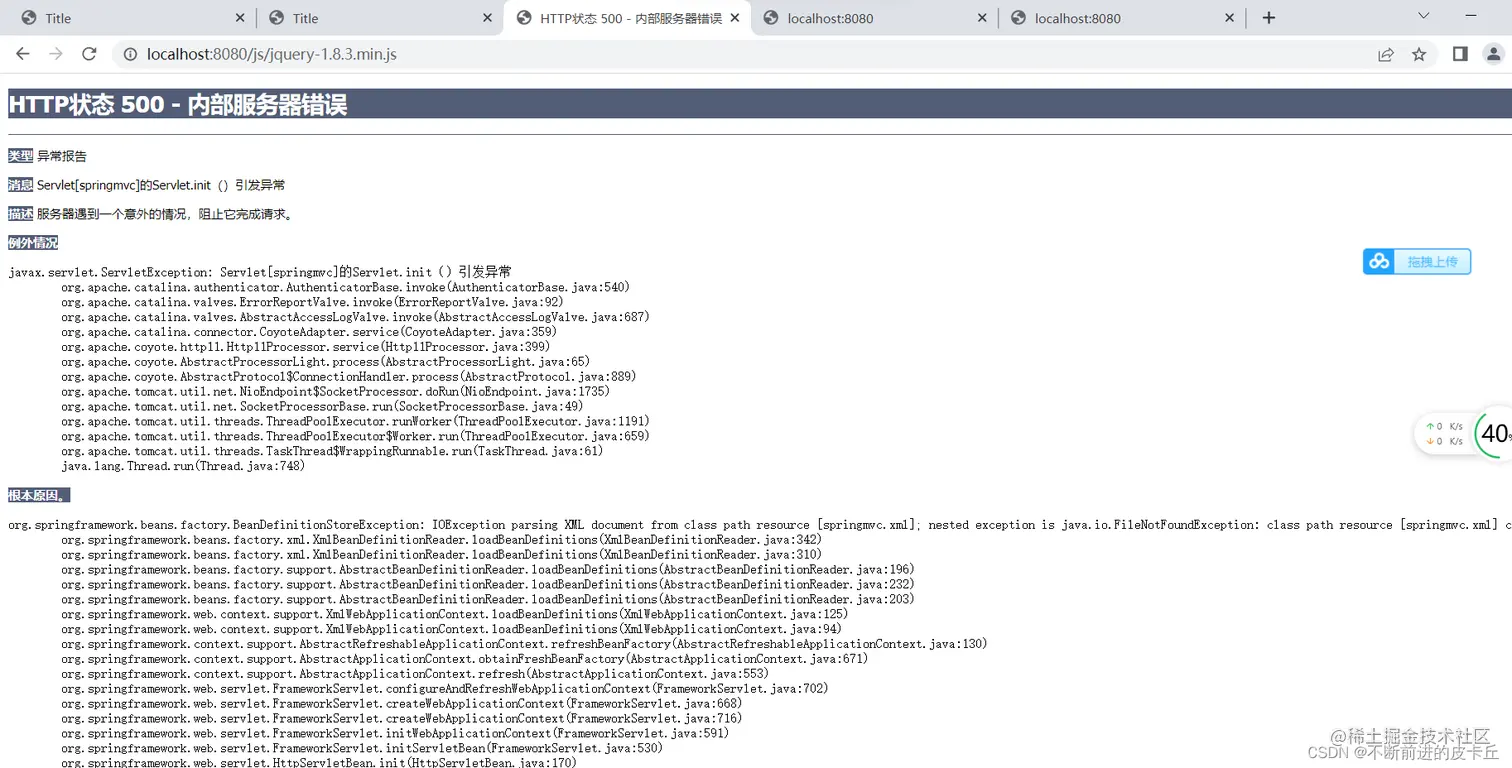Click the FrameworkServlet.java:668 stack line
Screen dimensions: 1512x768
(401, 704)
